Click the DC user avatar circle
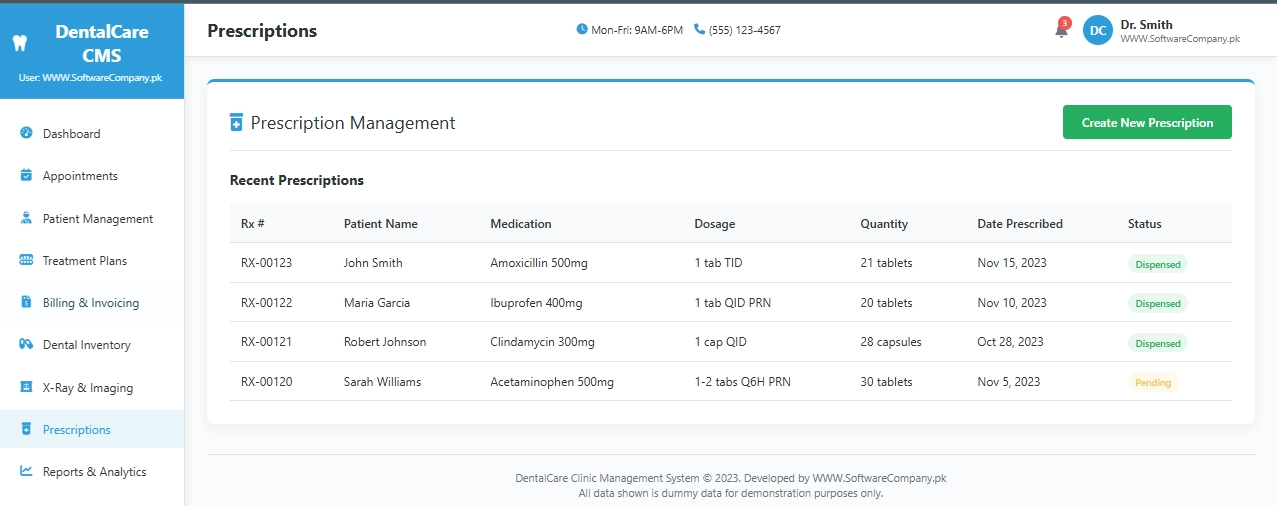Image resolution: width=1277 pixels, height=506 pixels. pyautogui.click(x=1097, y=30)
